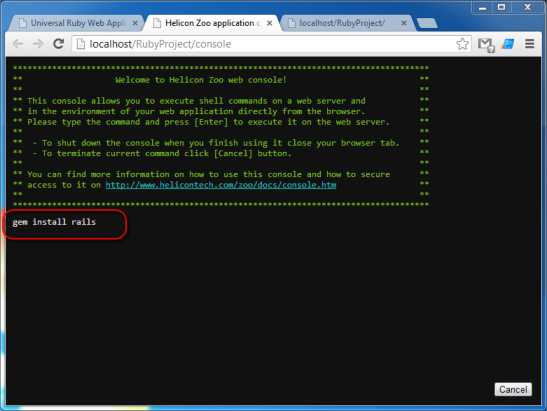Switch to localhost/RubyProject/ tab
547x411 pixels.
[347, 23]
